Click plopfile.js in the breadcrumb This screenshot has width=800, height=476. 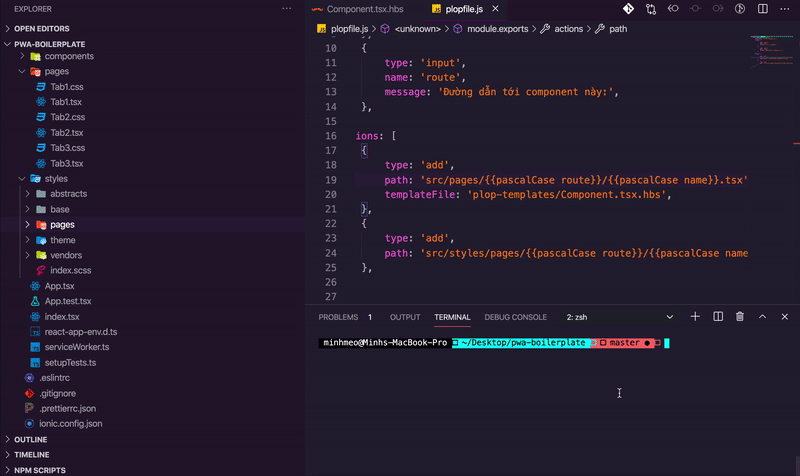[349, 29]
